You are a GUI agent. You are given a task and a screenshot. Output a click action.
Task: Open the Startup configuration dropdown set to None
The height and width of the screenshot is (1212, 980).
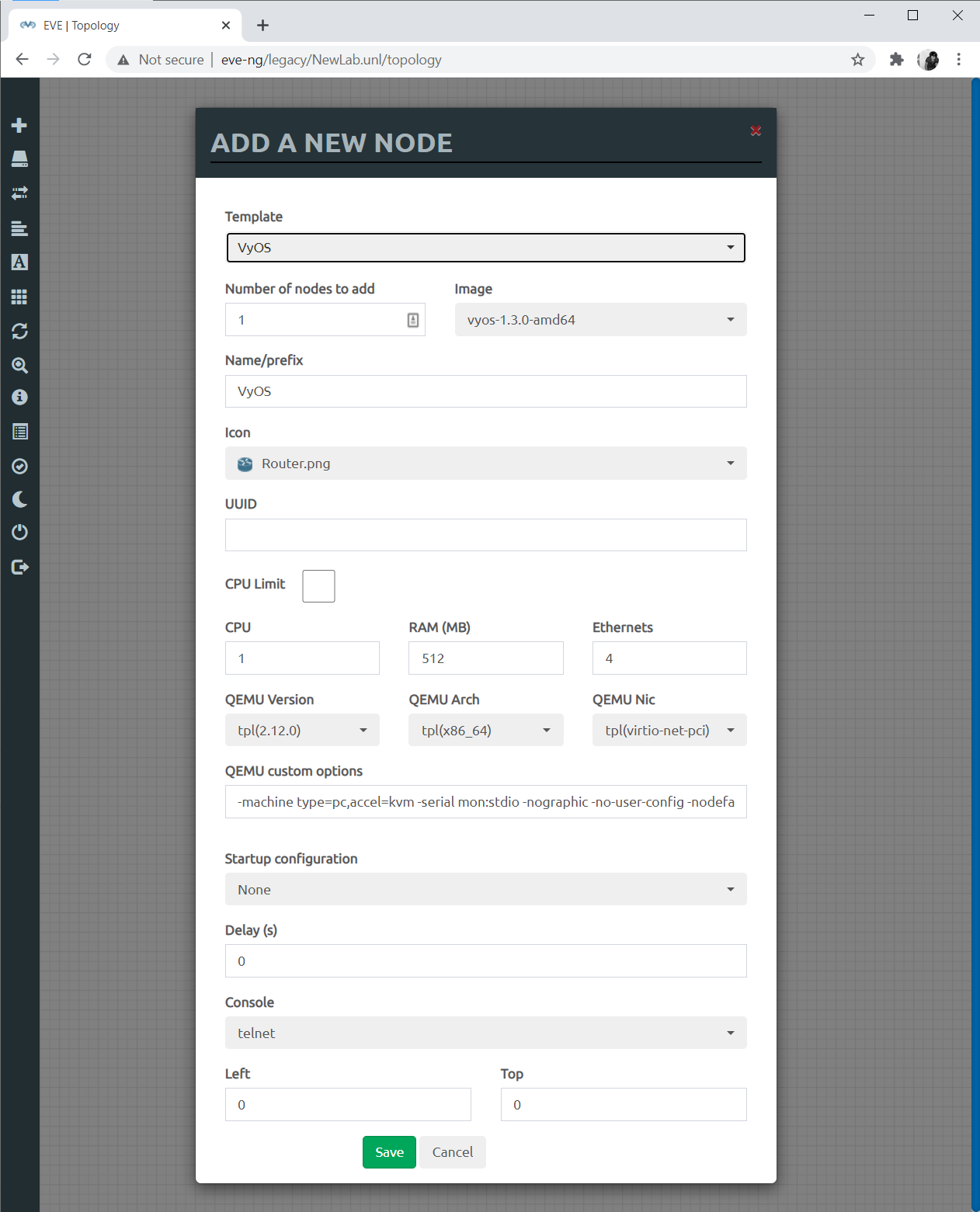pyautogui.click(x=485, y=889)
